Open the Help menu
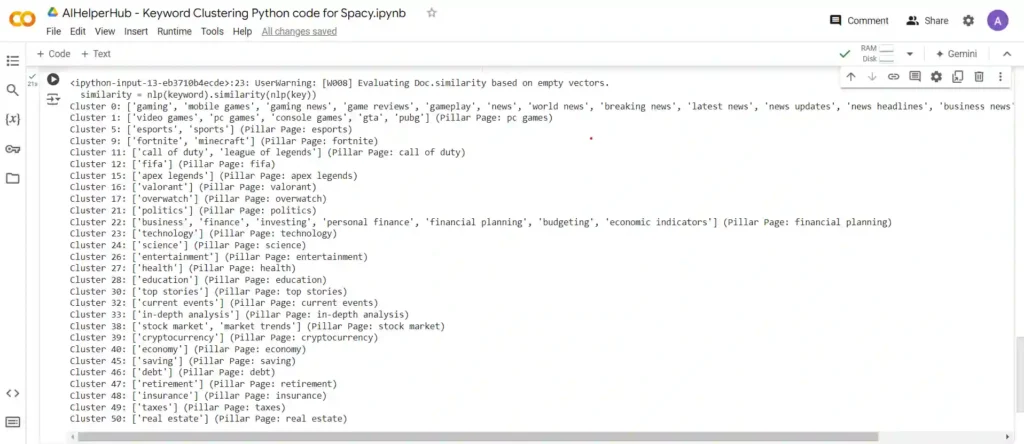Screen dimensions: 1024x444 (242, 31)
